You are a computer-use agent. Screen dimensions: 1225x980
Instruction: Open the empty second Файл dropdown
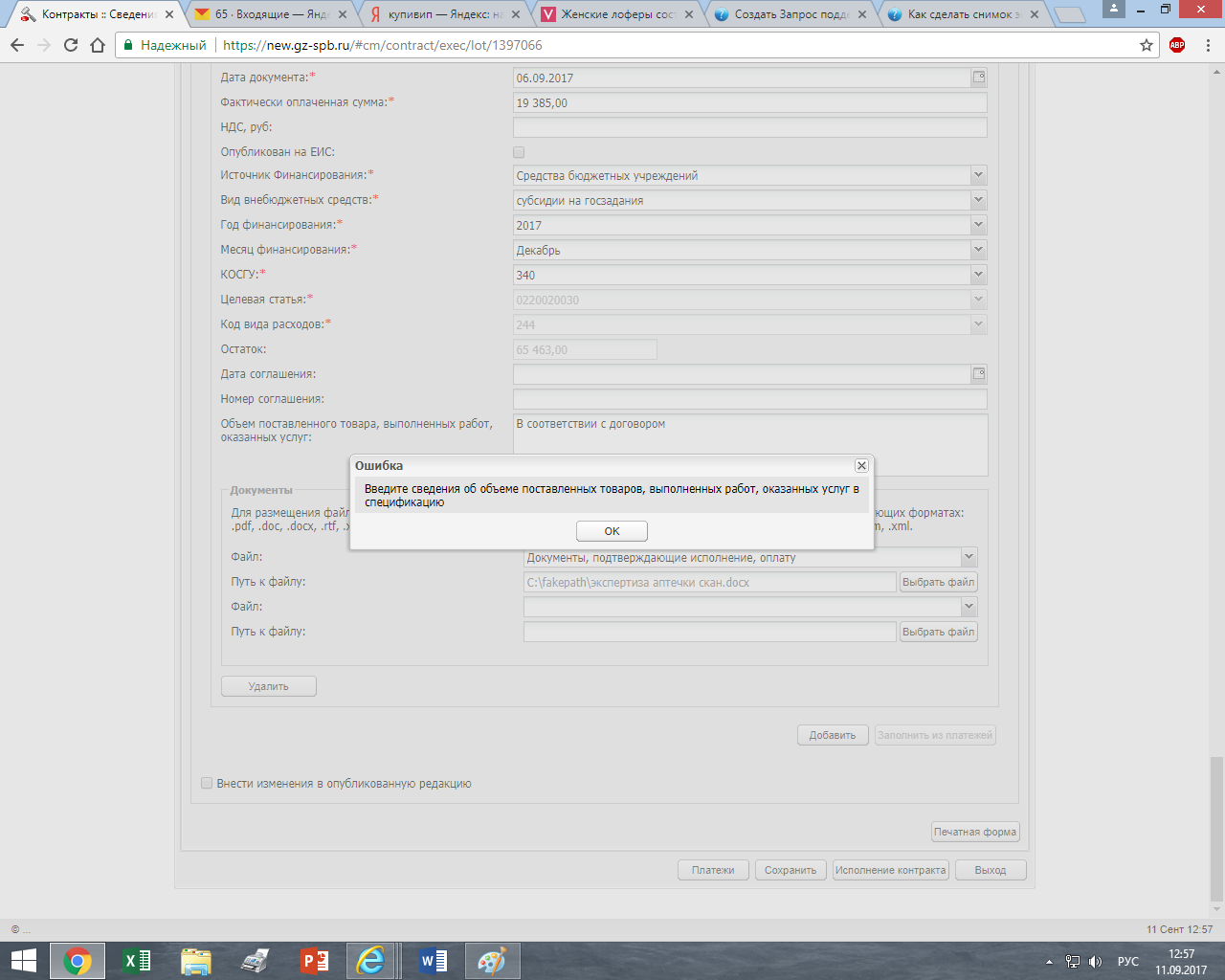pyautogui.click(x=969, y=607)
